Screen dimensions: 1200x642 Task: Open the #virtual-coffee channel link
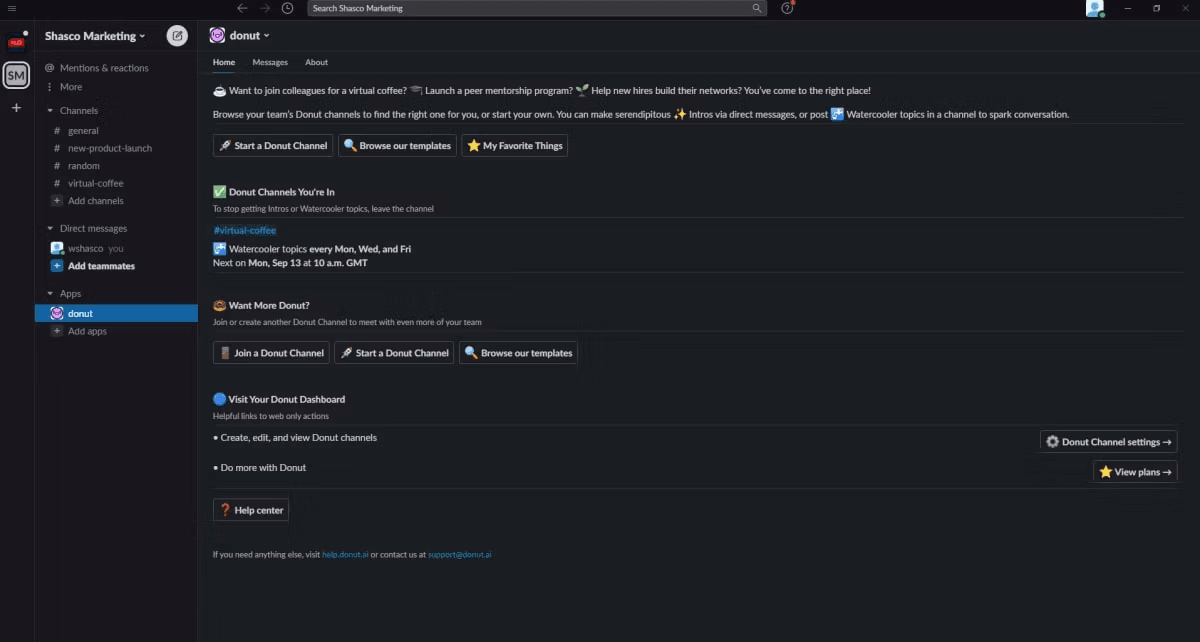[x=244, y=230]
